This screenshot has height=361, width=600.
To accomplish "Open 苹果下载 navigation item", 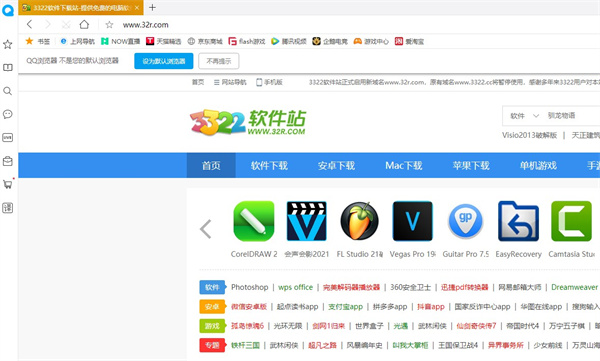I will (x=471, y=165).
